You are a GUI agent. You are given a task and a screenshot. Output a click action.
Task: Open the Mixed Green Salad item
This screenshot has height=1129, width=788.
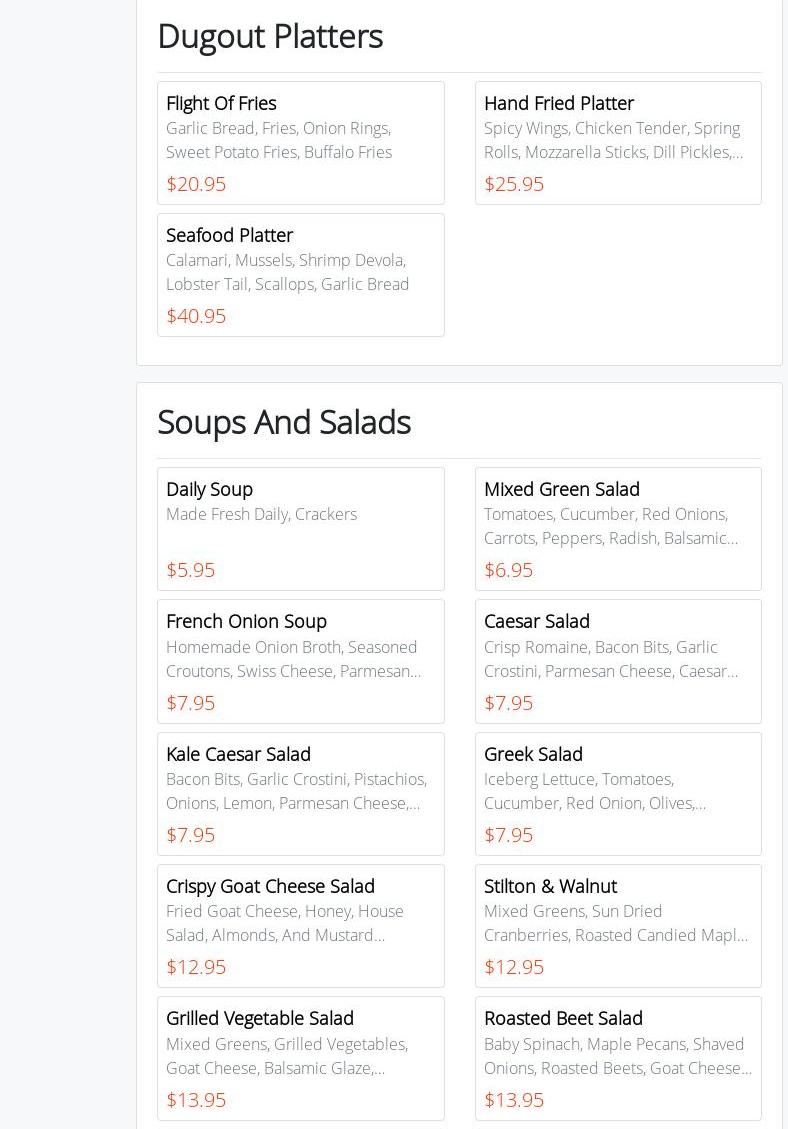pyautogui.click(x=561, y=489)
